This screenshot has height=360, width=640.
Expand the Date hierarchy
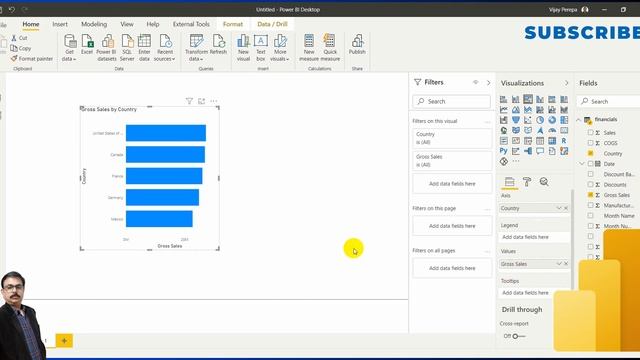pos(582,164)
